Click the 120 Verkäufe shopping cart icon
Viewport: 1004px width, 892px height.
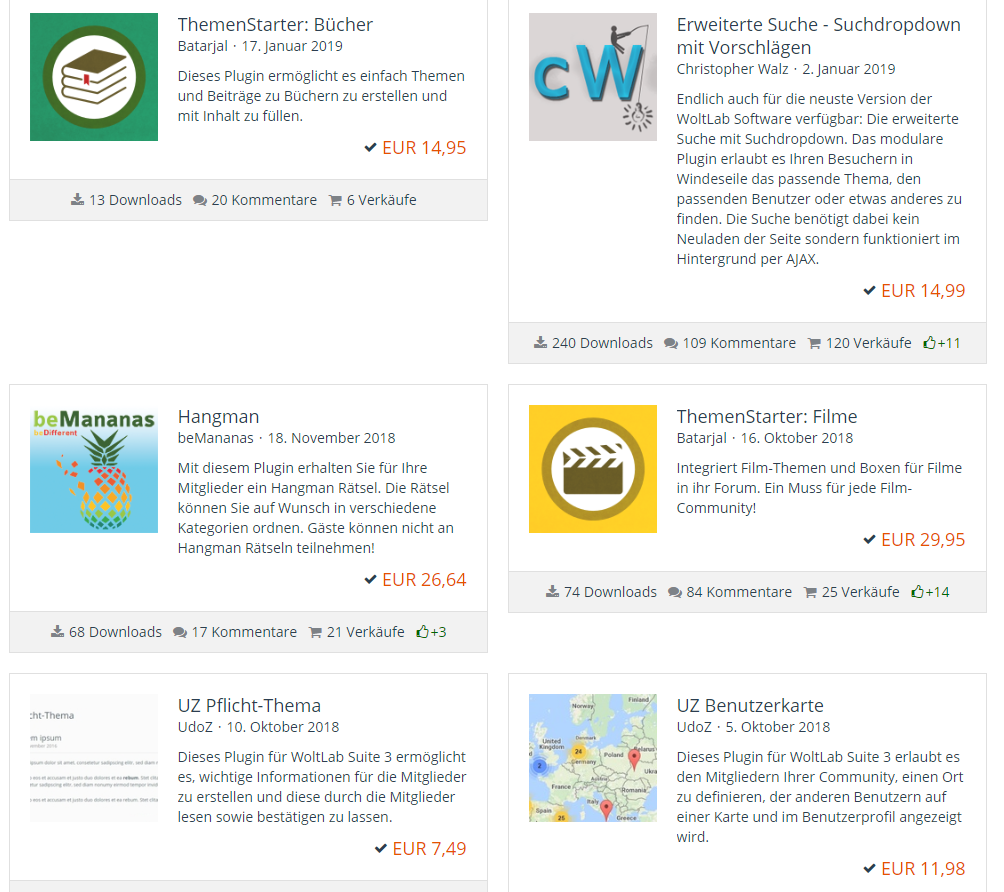click(x=814, y=343)
